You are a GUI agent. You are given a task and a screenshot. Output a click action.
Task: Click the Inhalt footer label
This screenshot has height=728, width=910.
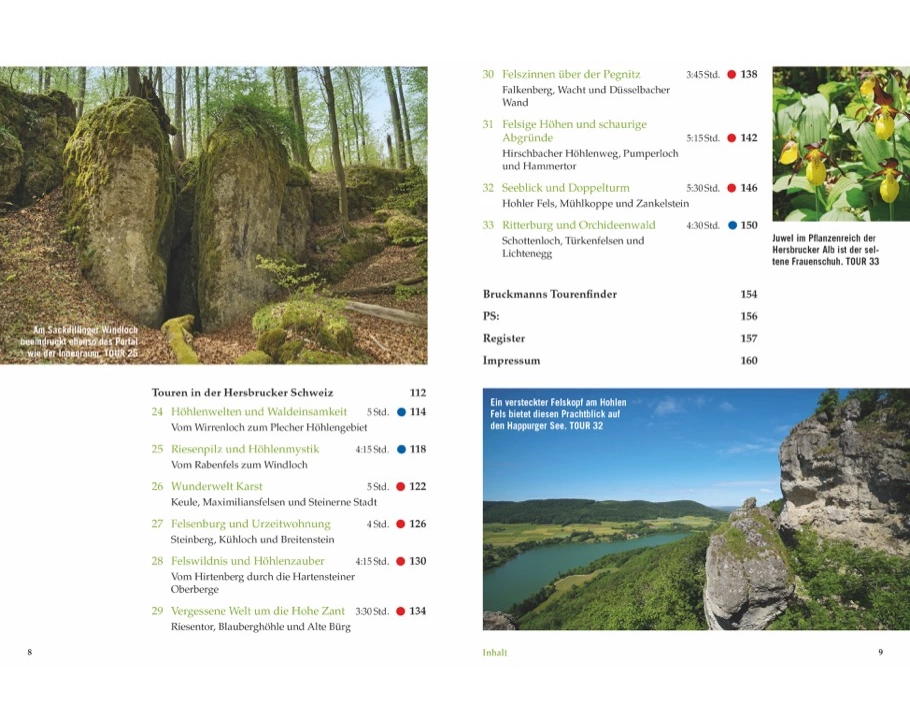pyautogui.click(x=495, y=652)
